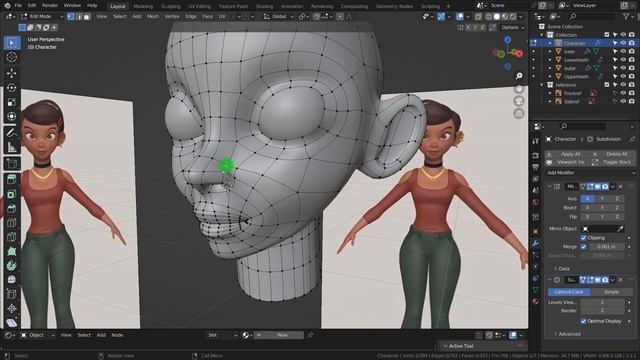Select the Select Box tool in viewport toolbar
Image resolution: width=640 pixels, height=360 pixels.
pyautogui.click(x=12, y=43)
